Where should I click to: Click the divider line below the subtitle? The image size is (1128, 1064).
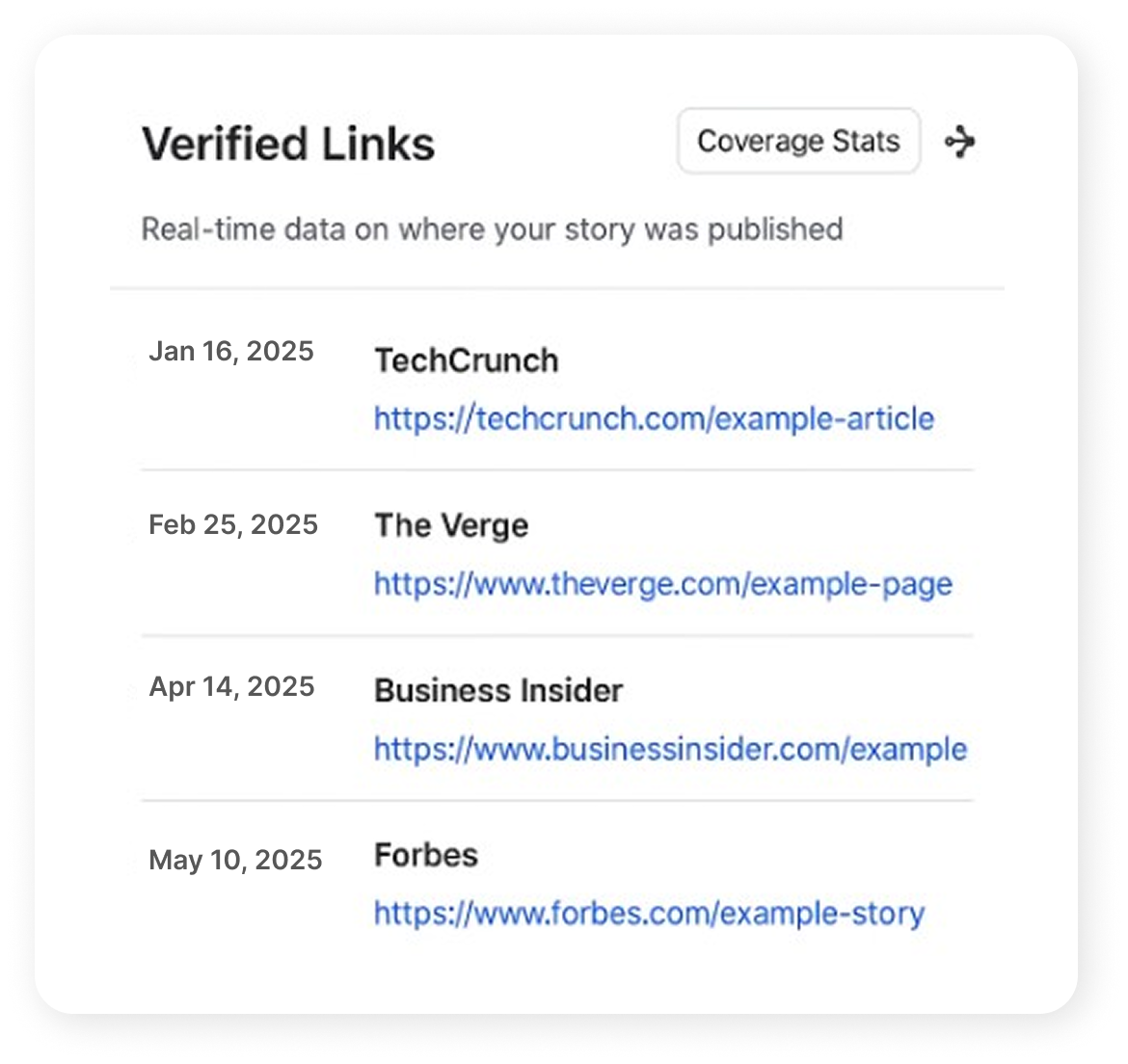[x=556, y=288]
